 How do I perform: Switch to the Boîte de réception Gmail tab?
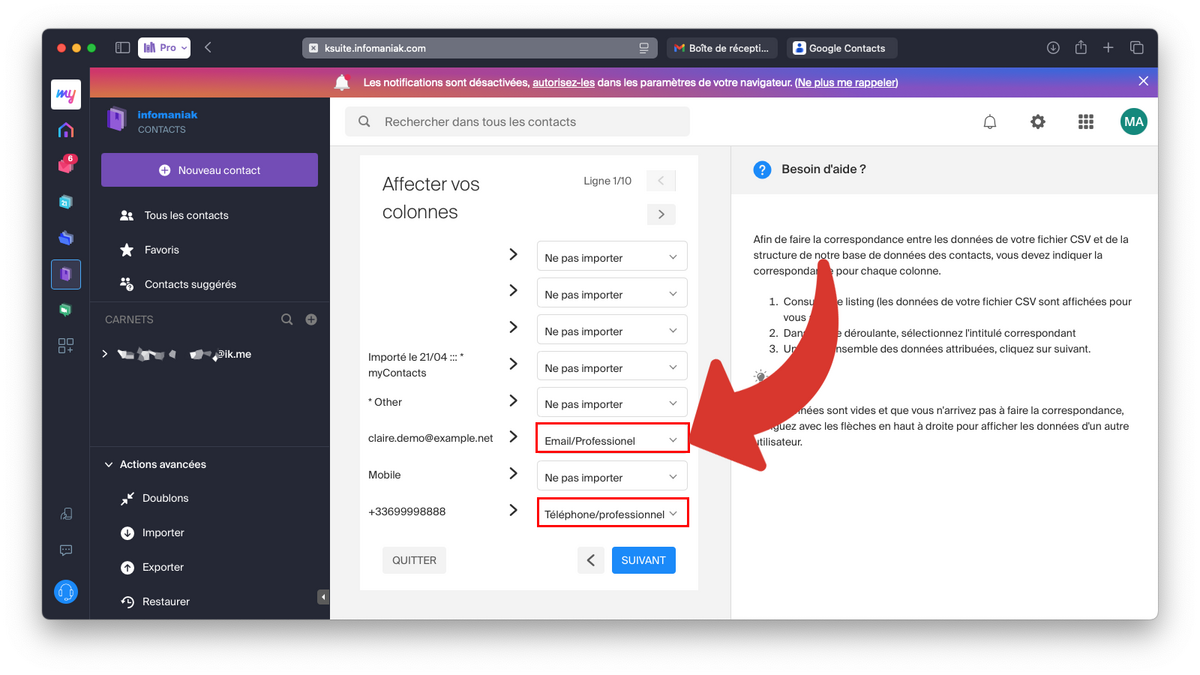[721, 48]
